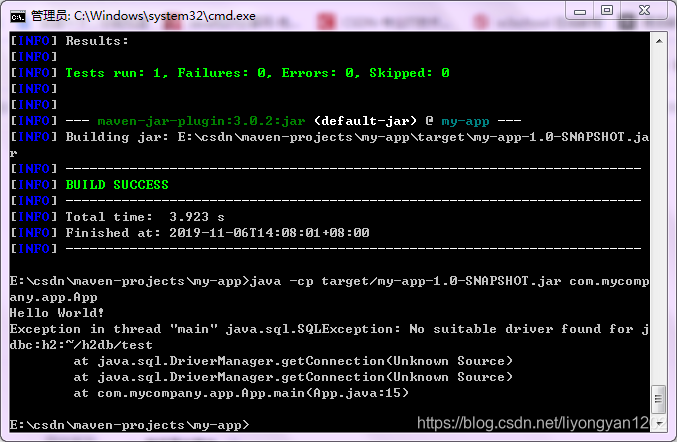Click the 'Errors: 0' text
The height and width of the screenshot is (442, 677).
coord(320,73)
